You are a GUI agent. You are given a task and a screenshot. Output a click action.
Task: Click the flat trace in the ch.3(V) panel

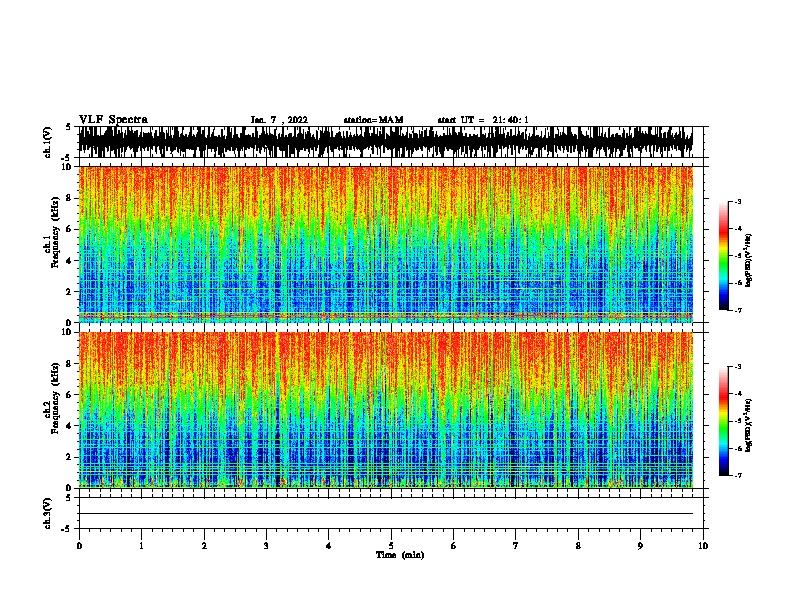[x=385, y=514]
